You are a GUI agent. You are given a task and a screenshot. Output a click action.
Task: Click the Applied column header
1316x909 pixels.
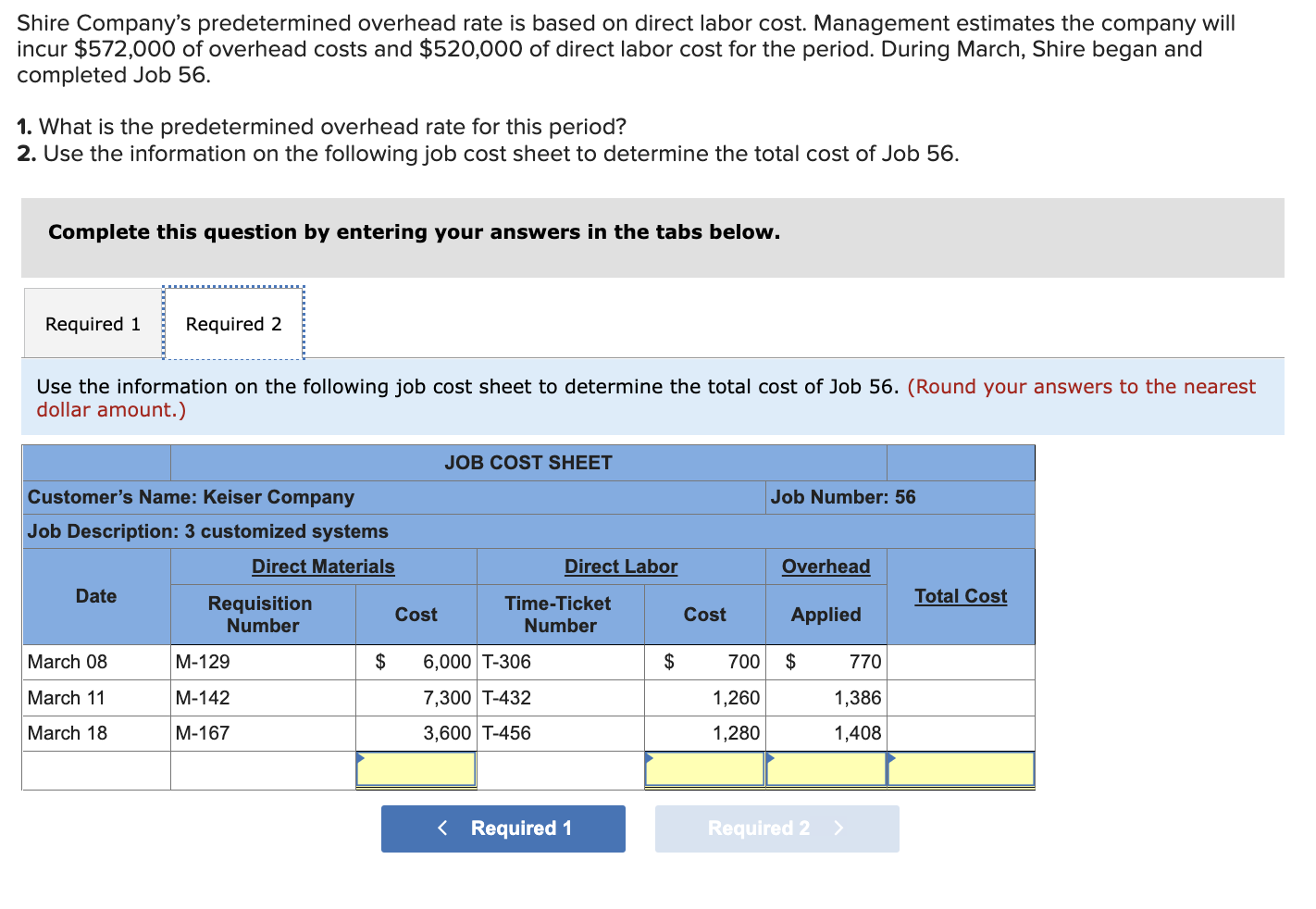click(x=826, y=615)
